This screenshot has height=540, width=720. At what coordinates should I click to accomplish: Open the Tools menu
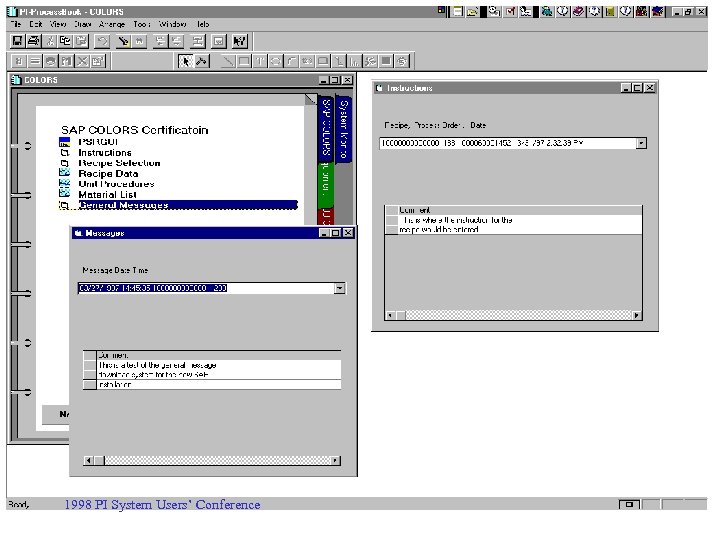click(x=142, y=24)
